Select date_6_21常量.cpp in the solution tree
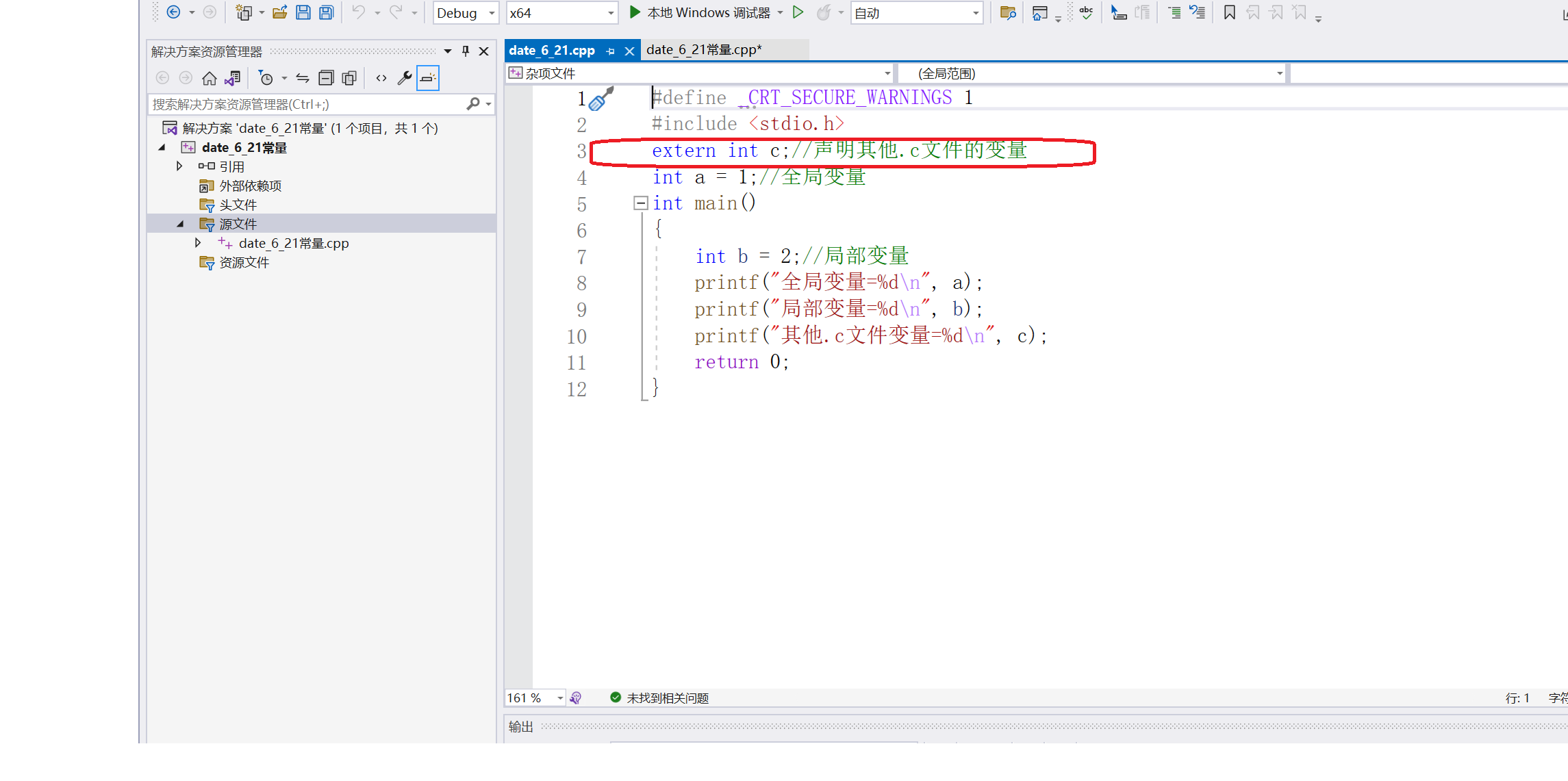 pyautogui.click(x=293, y=243)
